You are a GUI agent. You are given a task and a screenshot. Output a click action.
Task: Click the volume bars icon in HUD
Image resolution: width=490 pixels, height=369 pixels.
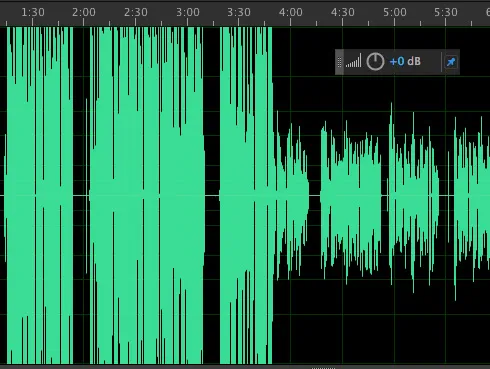[x=353, y=61]
